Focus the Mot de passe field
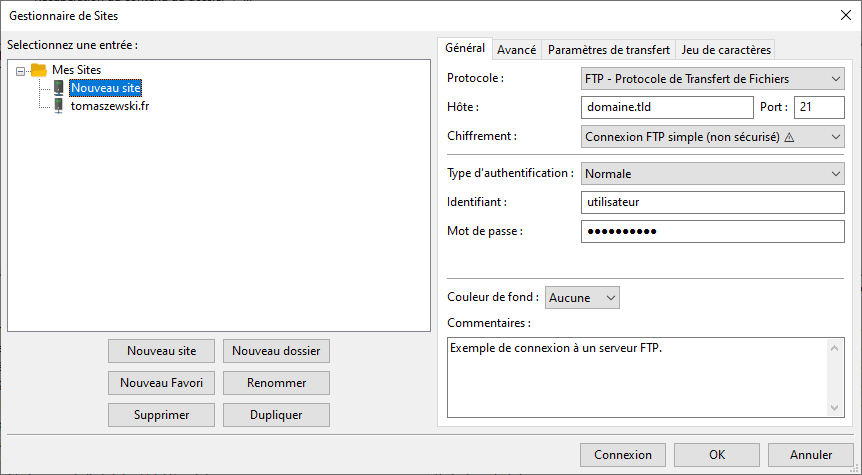 712,231
